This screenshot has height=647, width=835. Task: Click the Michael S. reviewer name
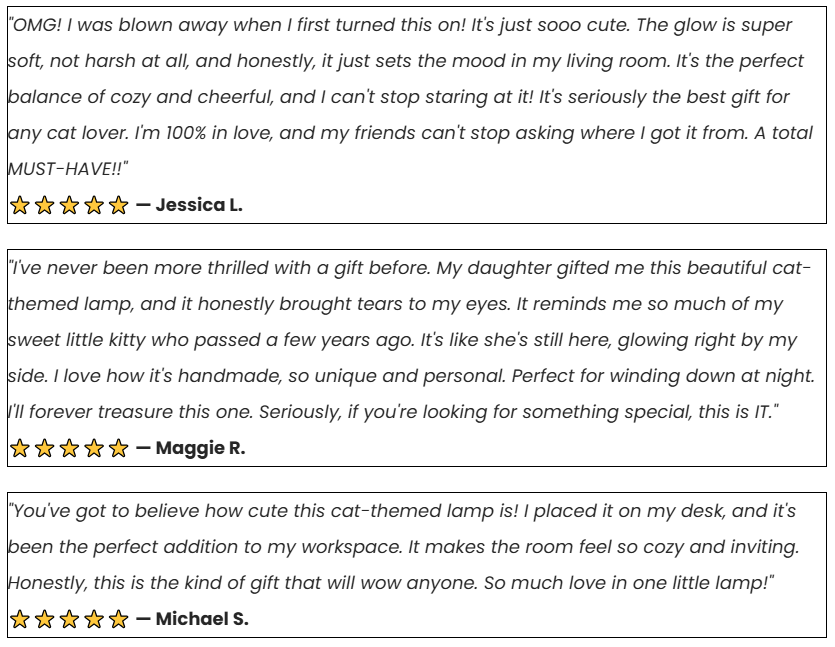point(202,620)
